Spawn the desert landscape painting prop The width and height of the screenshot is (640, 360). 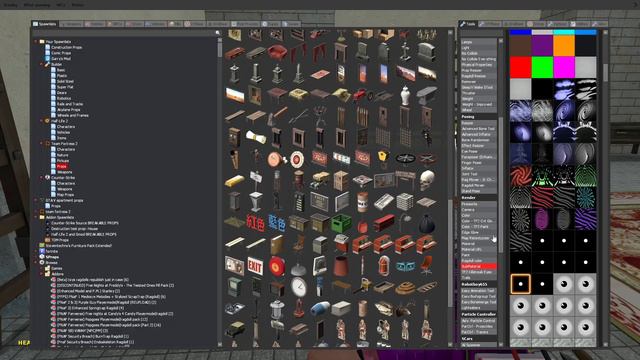[234, 95]
